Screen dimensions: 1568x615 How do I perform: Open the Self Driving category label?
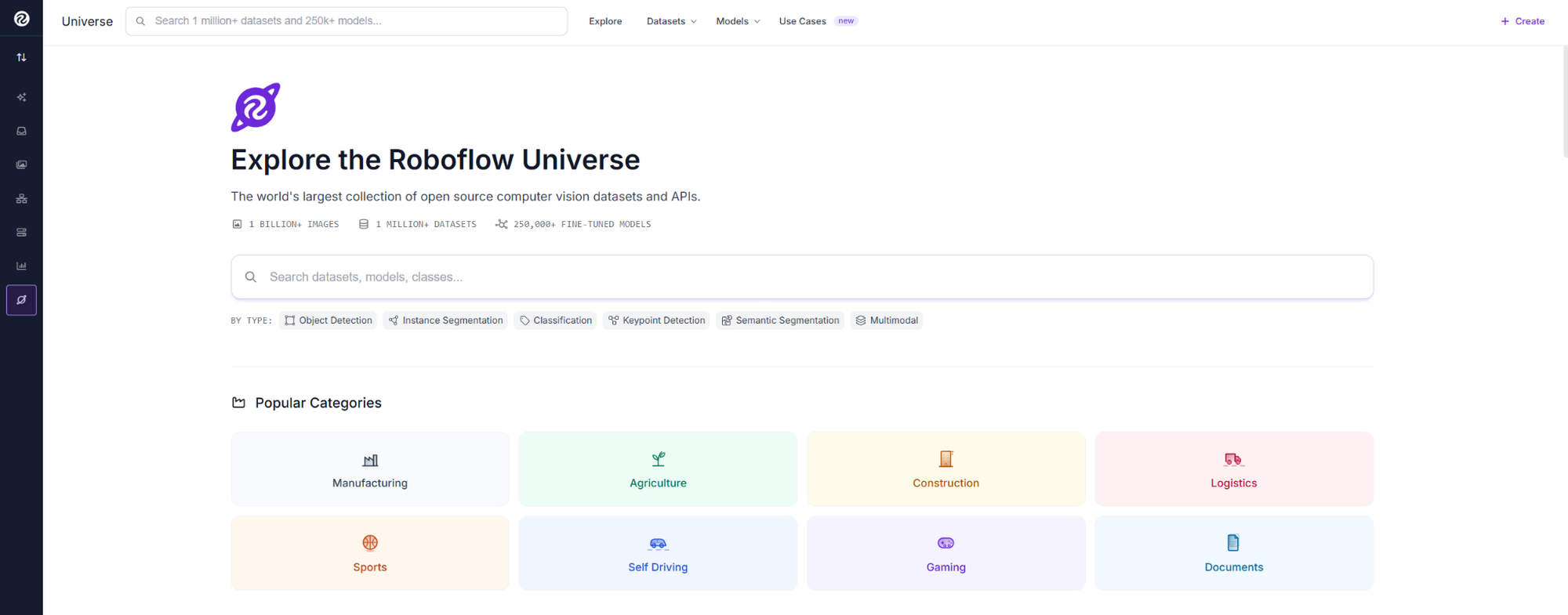pyautogui.click(x=659, y=567)
